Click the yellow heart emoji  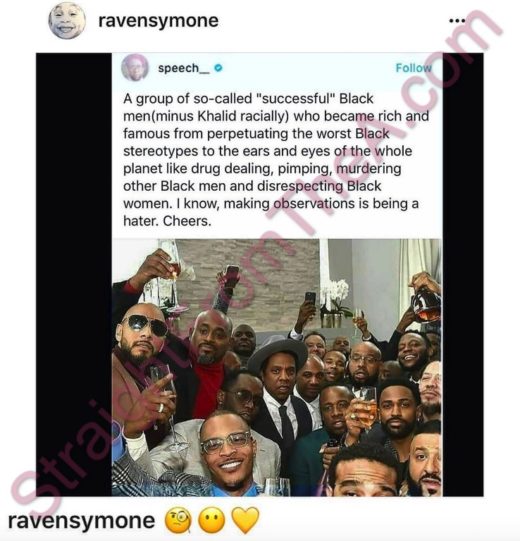click(245, 520)
